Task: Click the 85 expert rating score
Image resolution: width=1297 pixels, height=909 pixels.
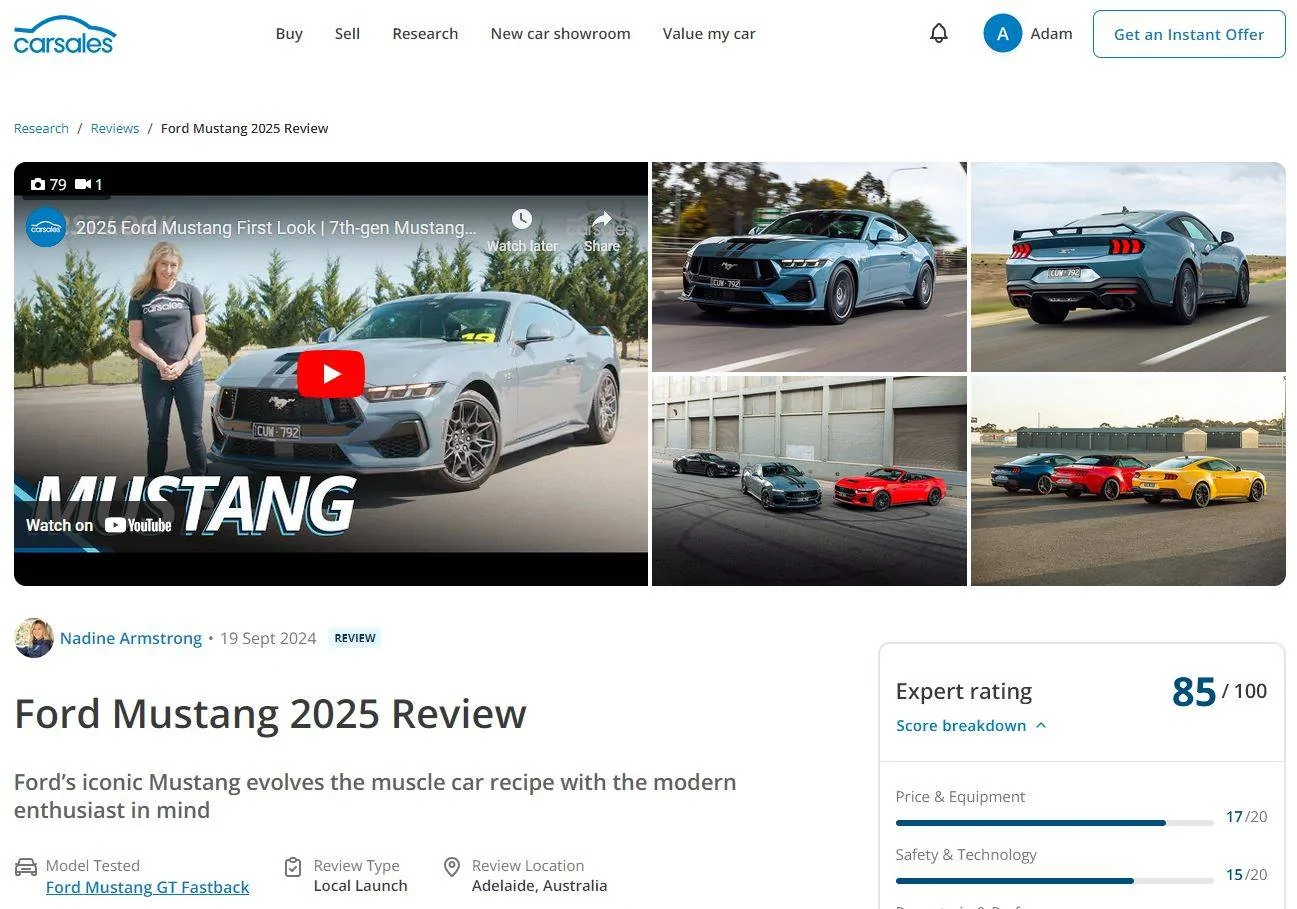Action: tap(1194, 692)
